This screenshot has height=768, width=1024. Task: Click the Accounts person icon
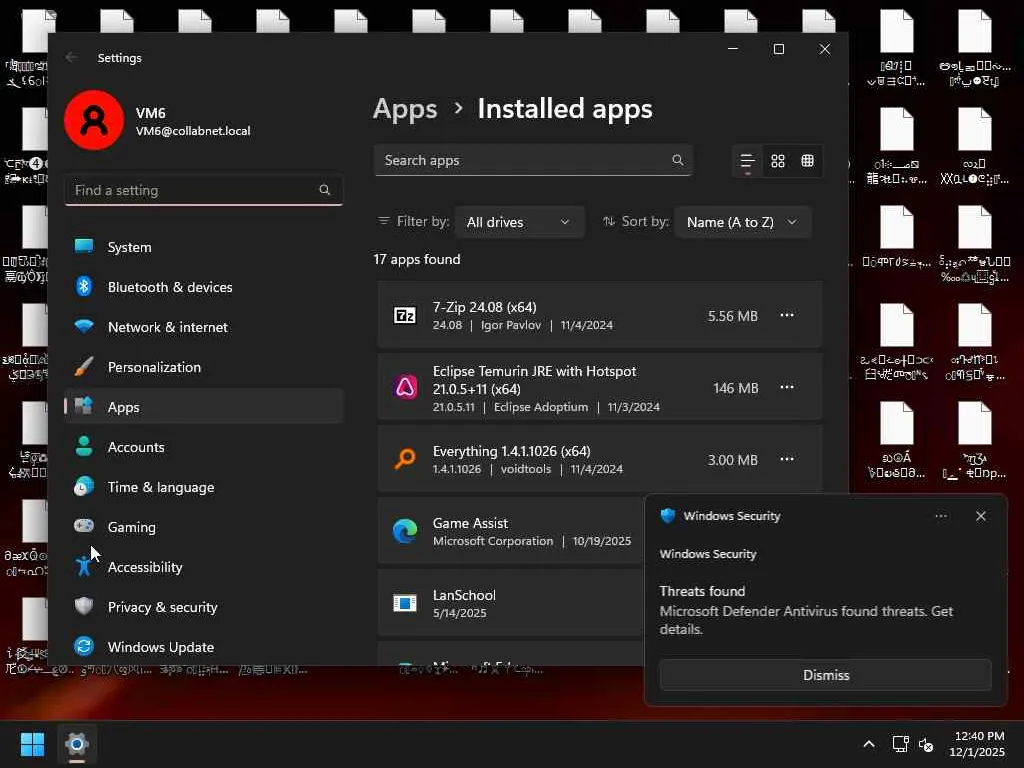tap(84, 446)
